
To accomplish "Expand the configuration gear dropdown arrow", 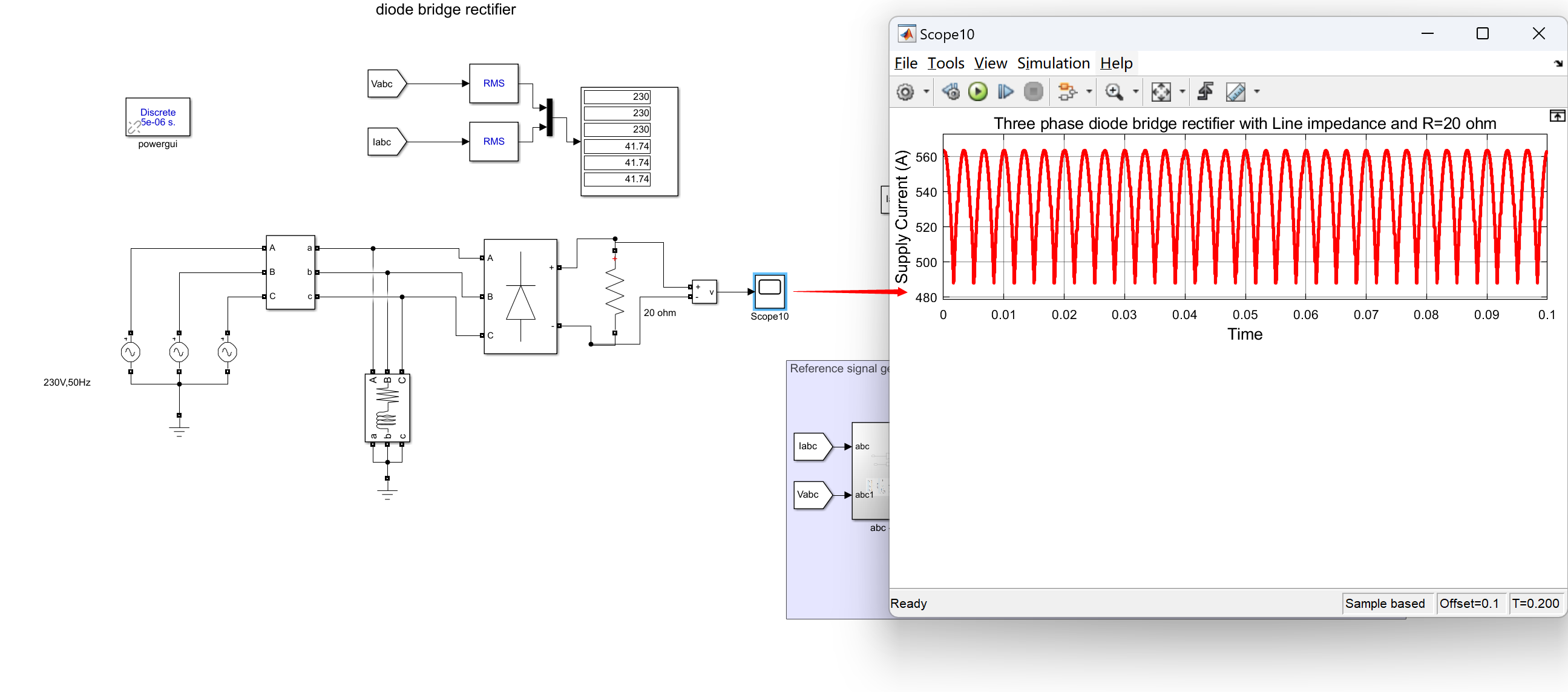I will [x=927, y=92].
